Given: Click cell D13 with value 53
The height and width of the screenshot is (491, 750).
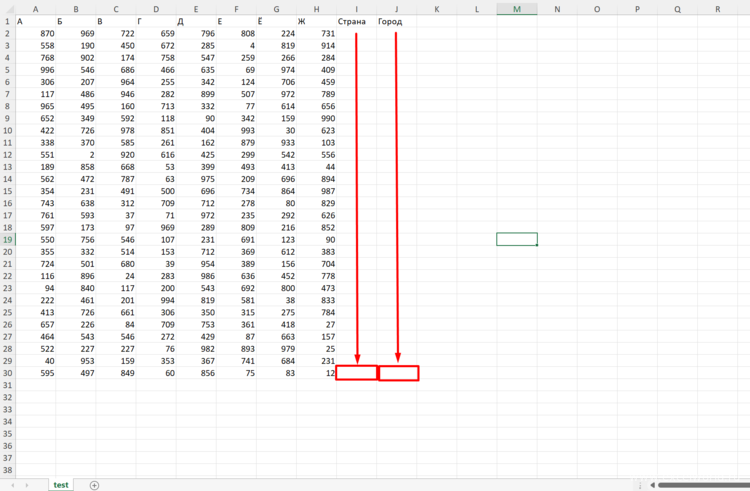Looking at the screenshot, I should click(156, 167).
